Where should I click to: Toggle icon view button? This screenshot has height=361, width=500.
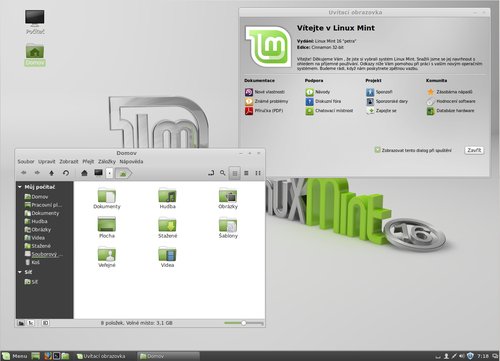pyautogui.click(x=235, y=173)
